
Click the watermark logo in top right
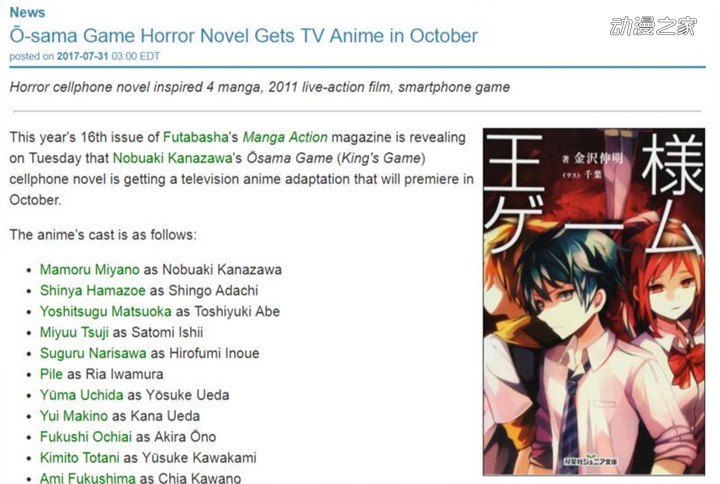(x=654, y=26)
